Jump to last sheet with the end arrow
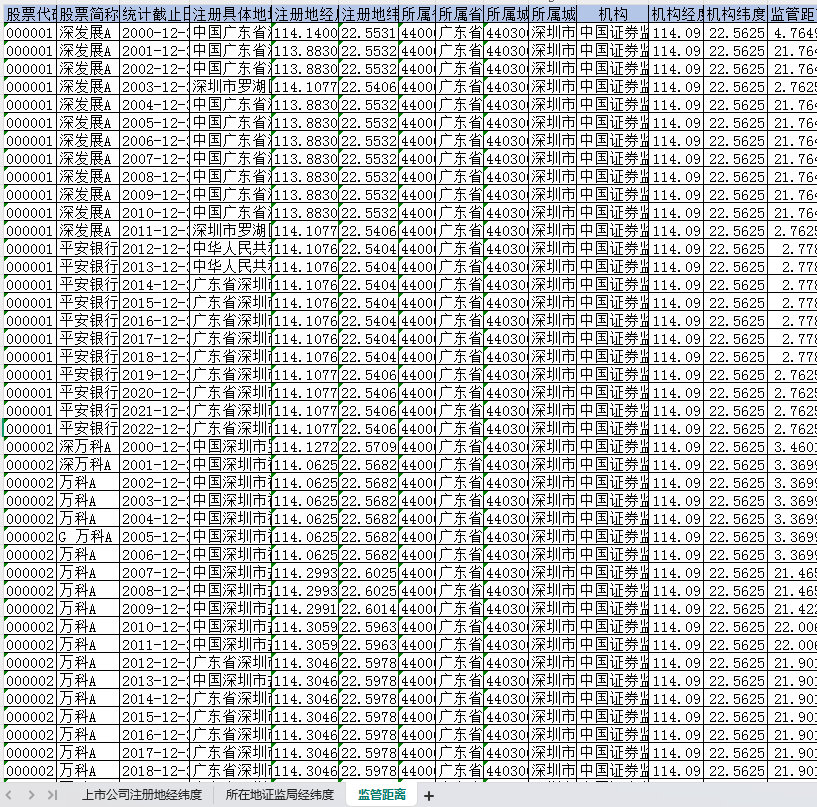Viewport: 817px width, 807px height. (x=52, y=795)
